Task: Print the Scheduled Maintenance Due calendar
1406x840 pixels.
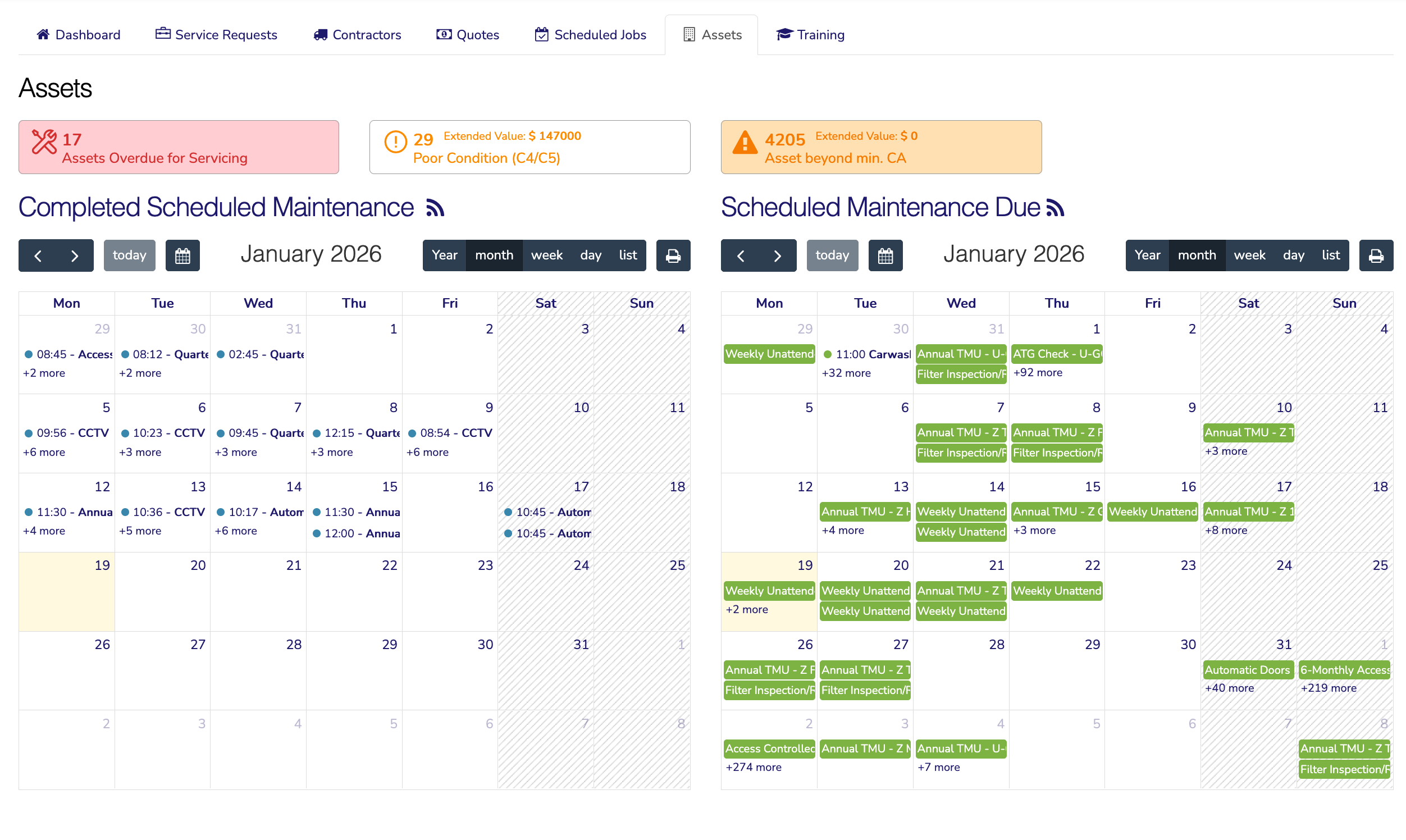Action: click(1376, 255)
